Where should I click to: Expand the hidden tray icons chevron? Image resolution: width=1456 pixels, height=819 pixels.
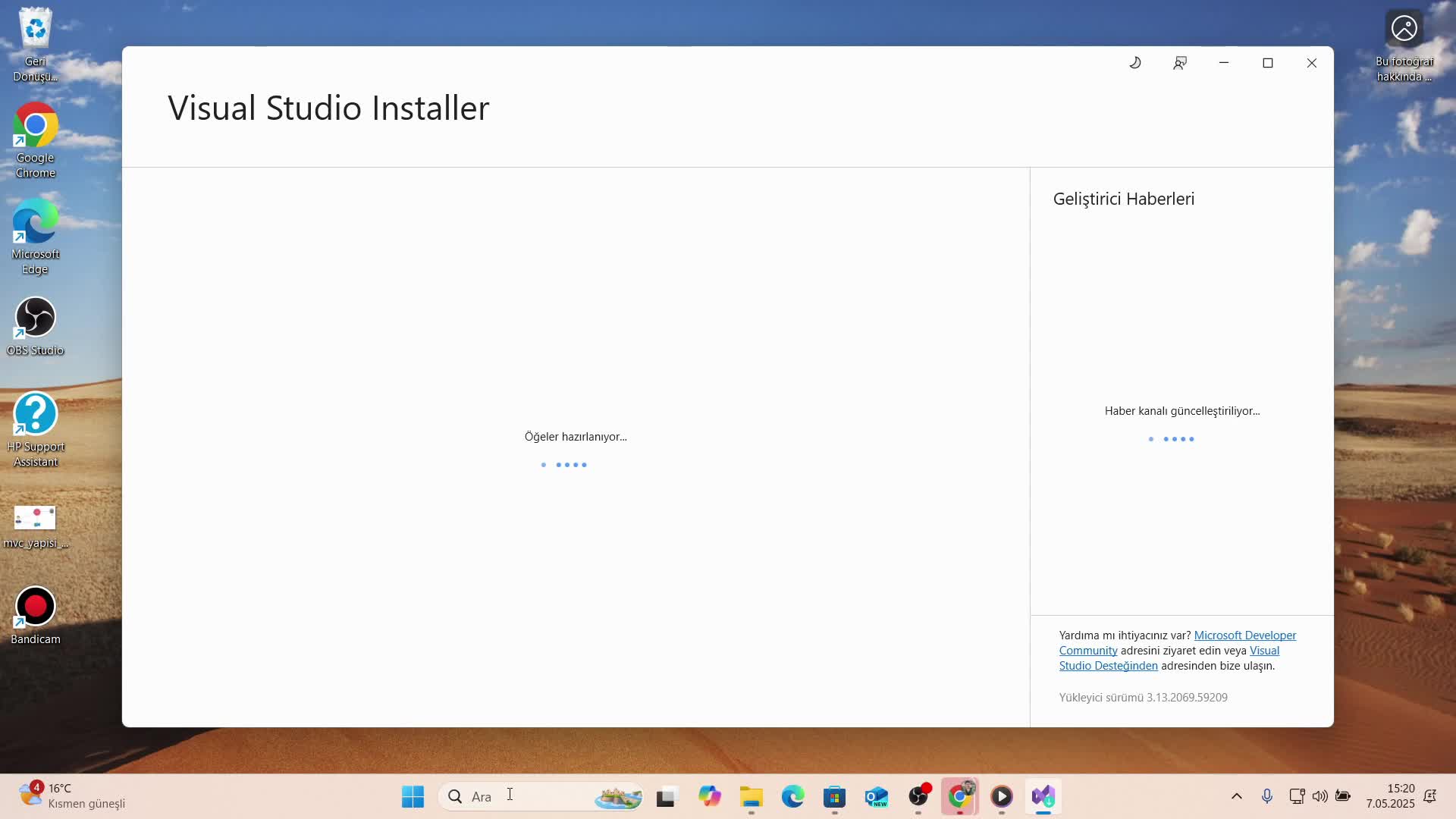coord(1237,796)
